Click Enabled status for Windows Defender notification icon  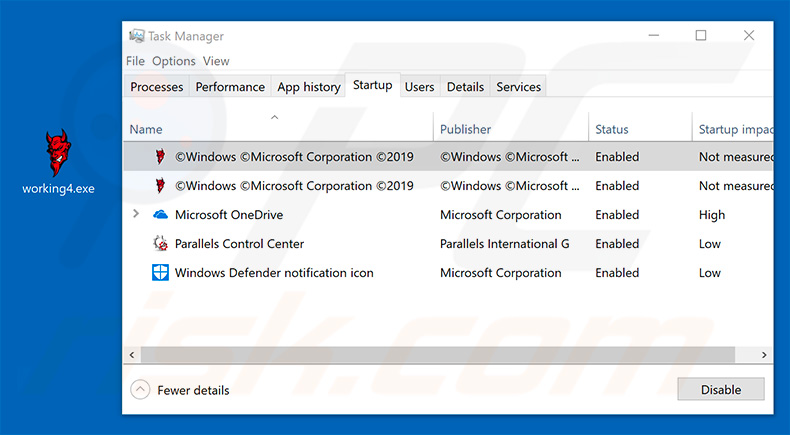click(x=617, y=273)
